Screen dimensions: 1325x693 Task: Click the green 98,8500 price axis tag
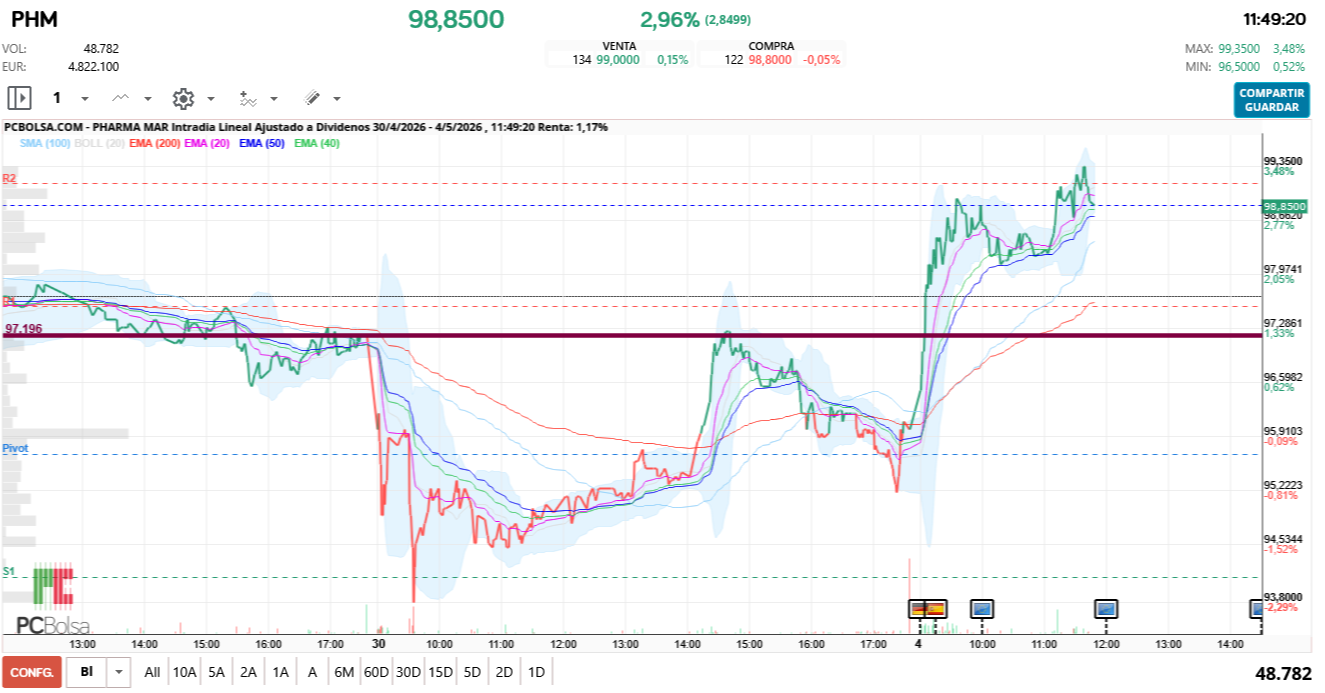click(x=1284, y=205)
